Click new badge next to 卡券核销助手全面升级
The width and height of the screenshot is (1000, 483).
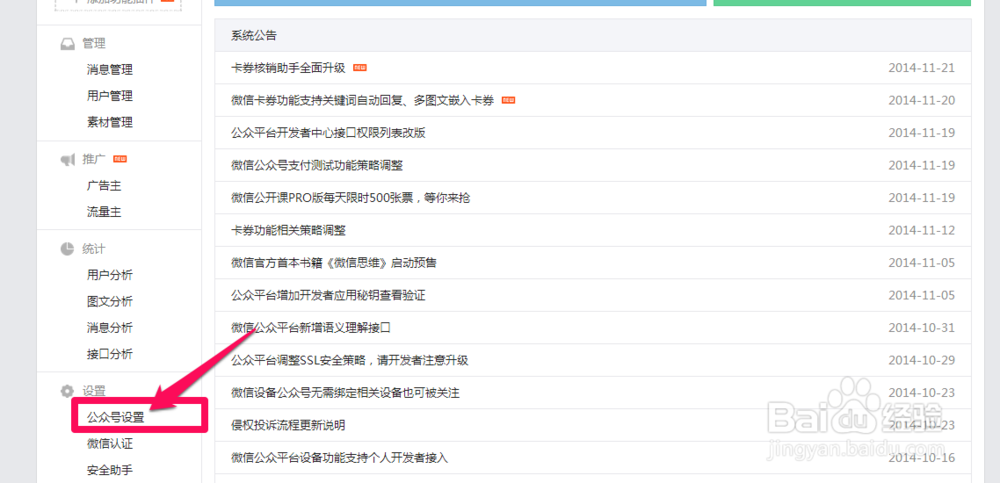coord(360,68)
